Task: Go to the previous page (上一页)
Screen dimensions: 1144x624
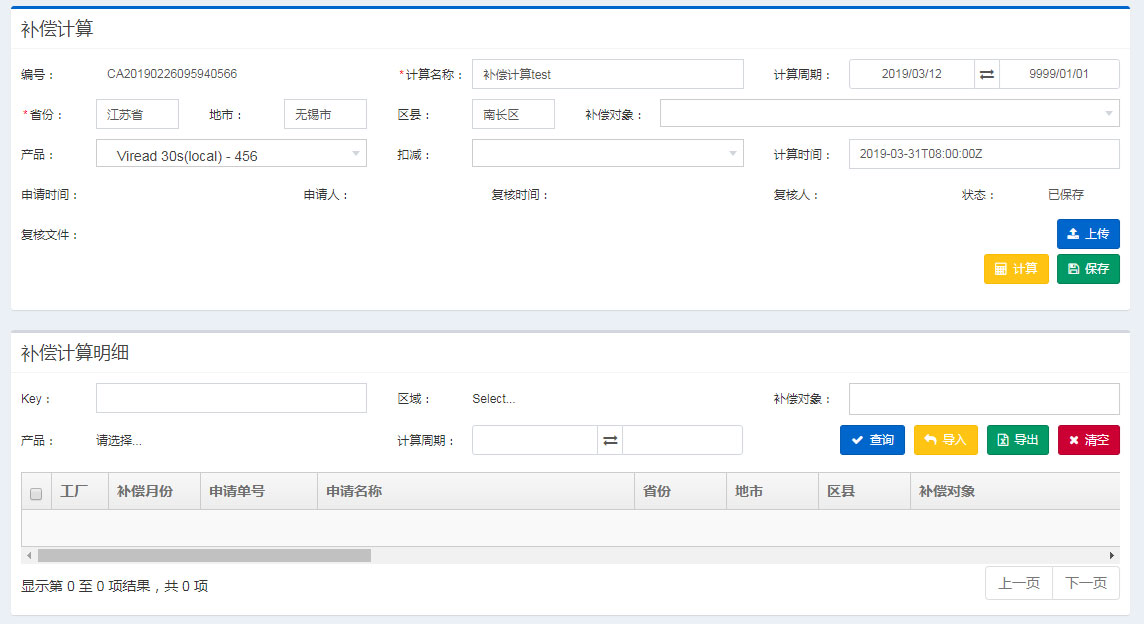Action: pos(1019,583)
